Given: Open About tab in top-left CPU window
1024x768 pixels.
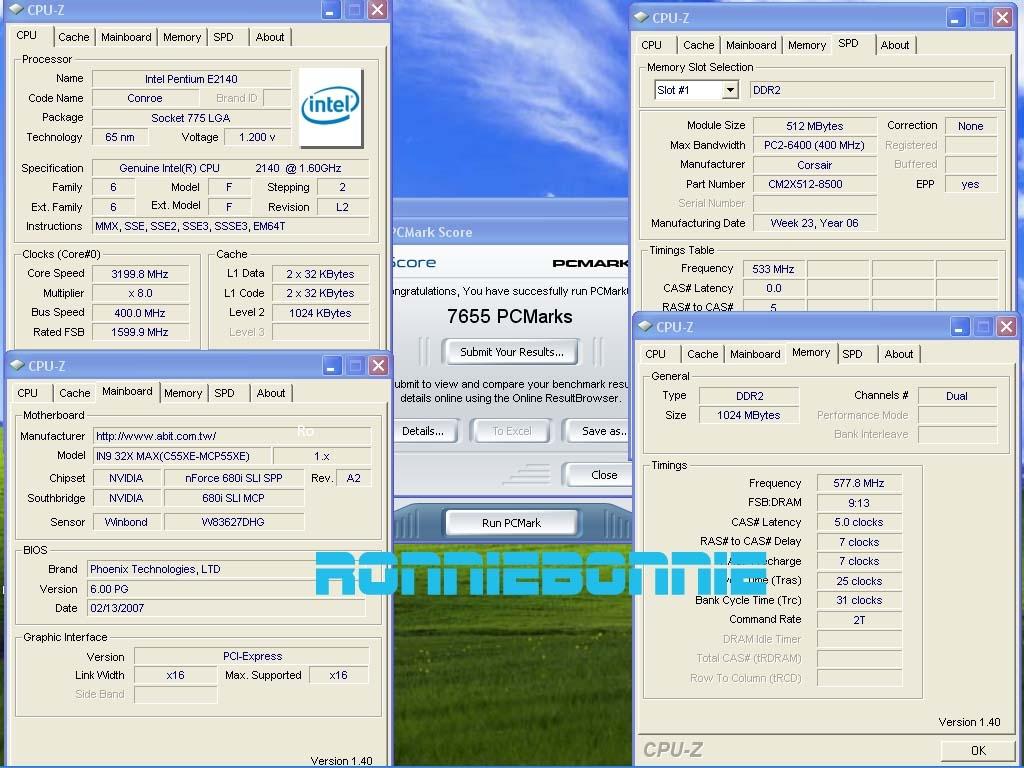Looking at the screenshot, I should [x=270, y=37].
